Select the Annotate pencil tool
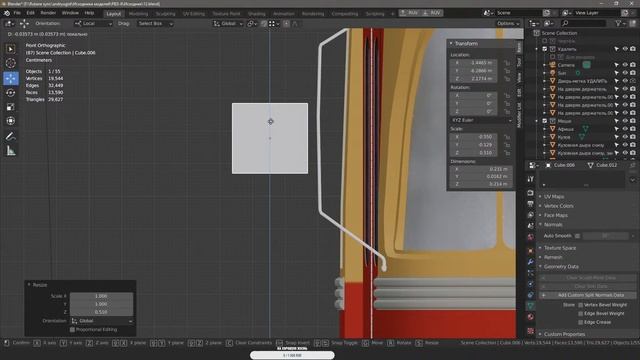This screenshot has width=640, height=360. point(11,136)
